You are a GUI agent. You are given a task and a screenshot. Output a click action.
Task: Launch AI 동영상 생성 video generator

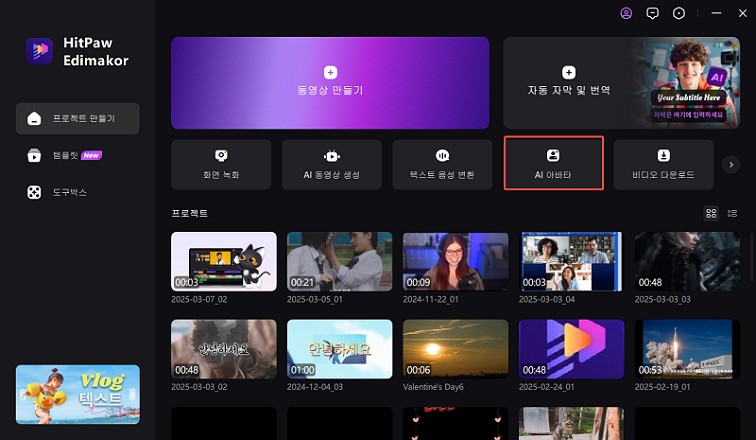click(331, 164)
